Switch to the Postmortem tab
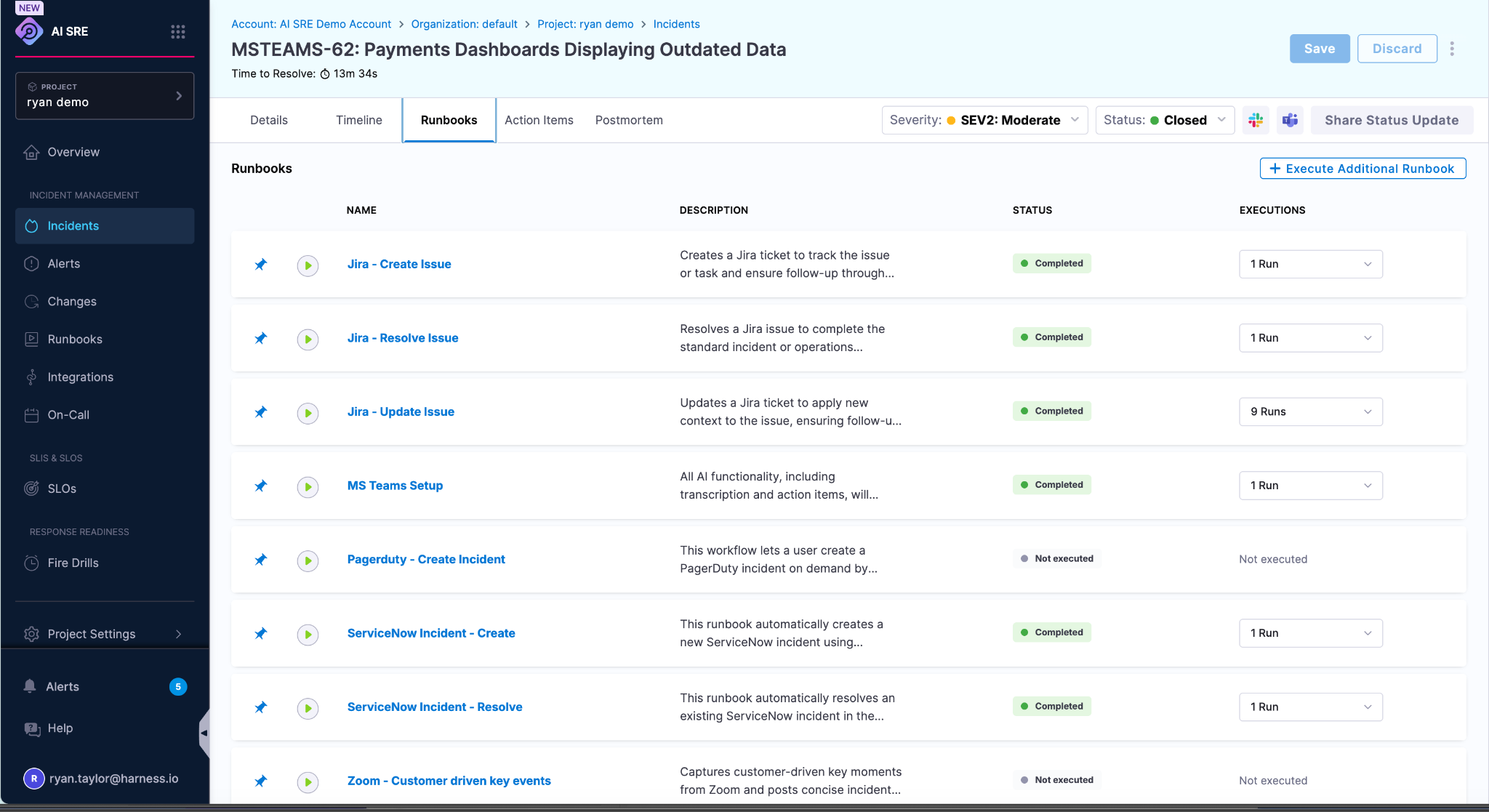 tap(629, 120)
